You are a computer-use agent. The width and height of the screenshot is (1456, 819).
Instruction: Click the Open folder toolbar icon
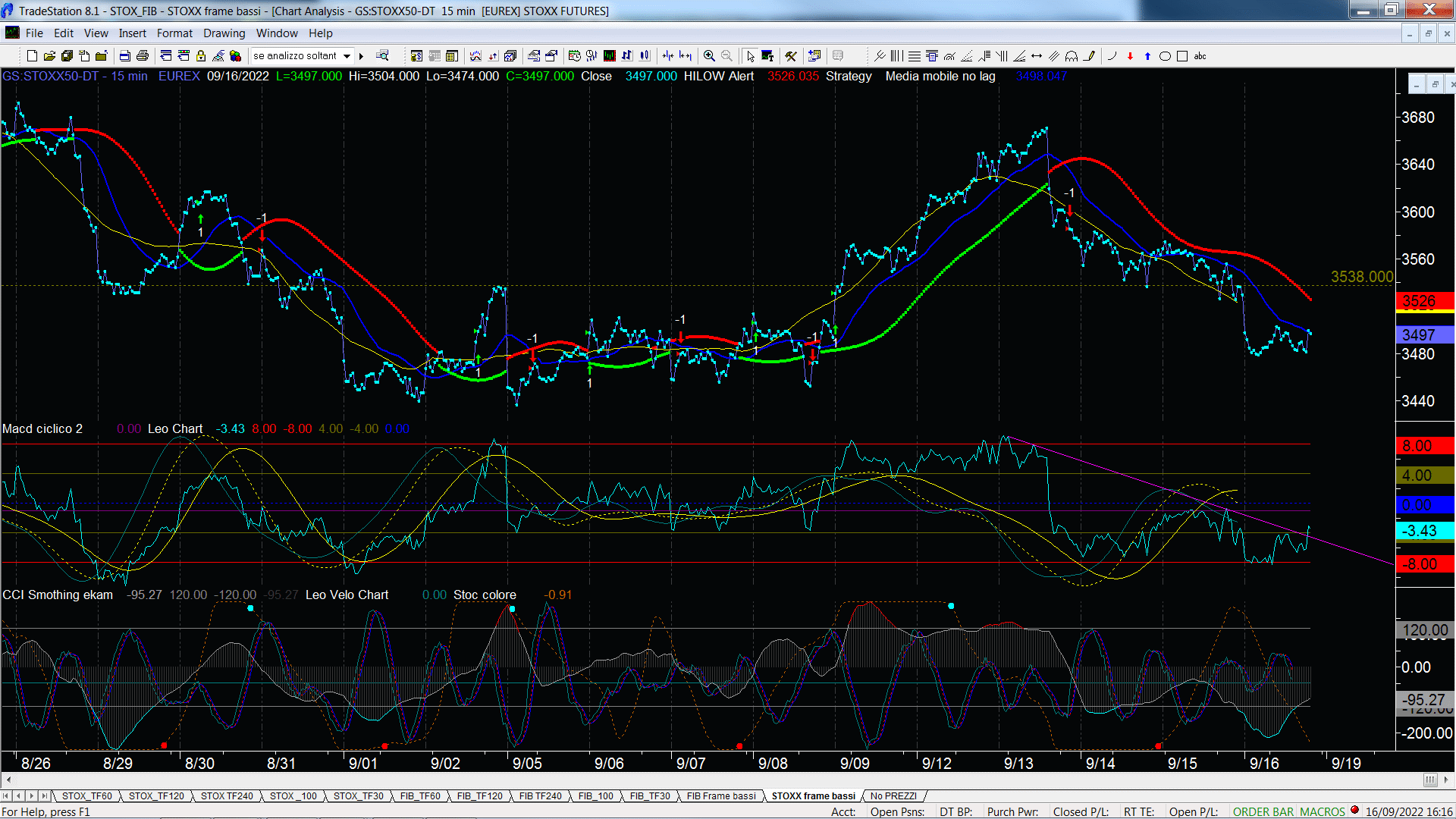tap(49, 56)
